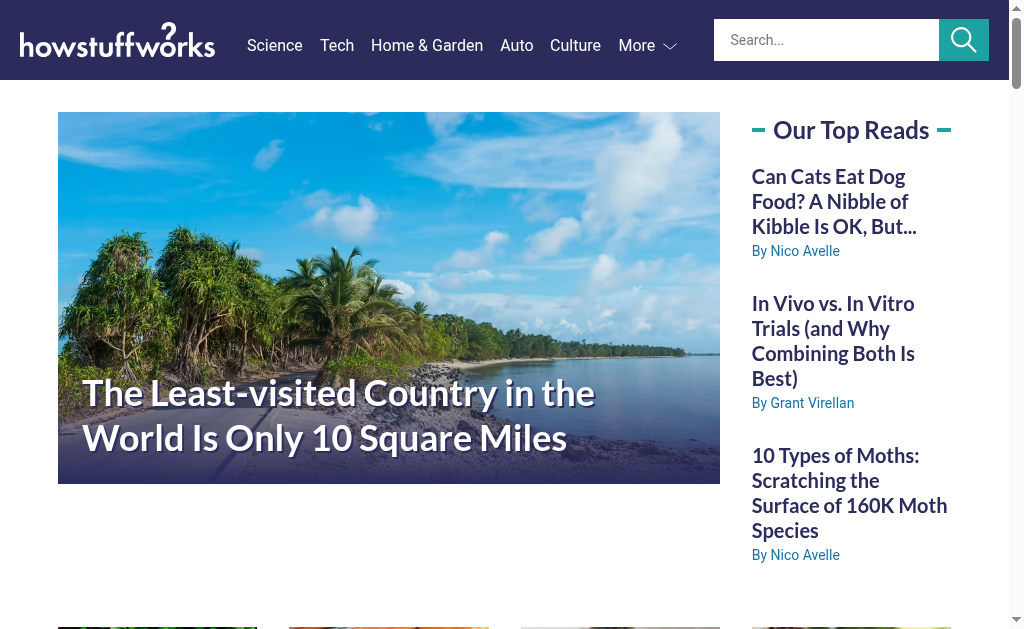Open The Least-visited Country headline link
Image resolution: width=1024 pixels, height=629 pixels.
pos(338,415)
